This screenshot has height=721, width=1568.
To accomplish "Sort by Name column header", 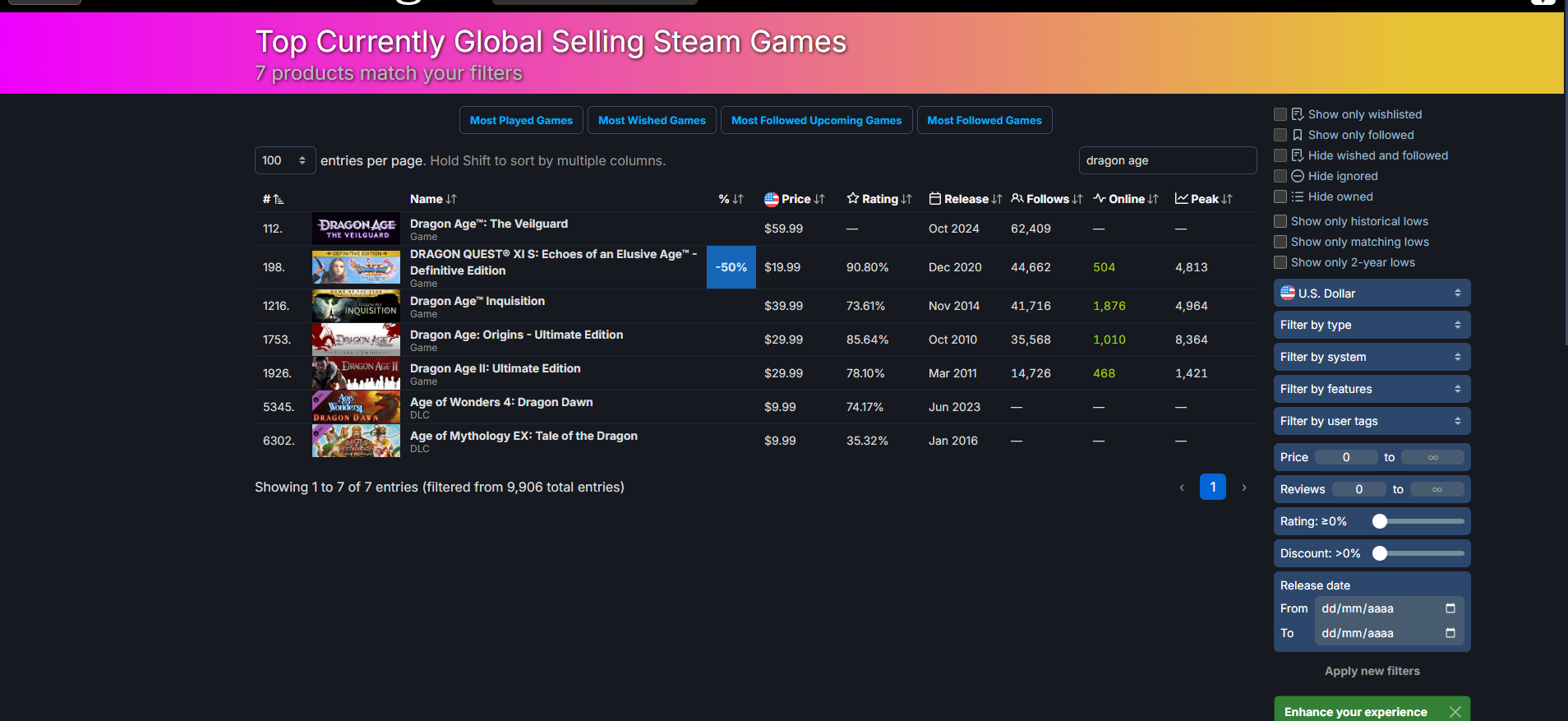I will click(x=433, y=199).
